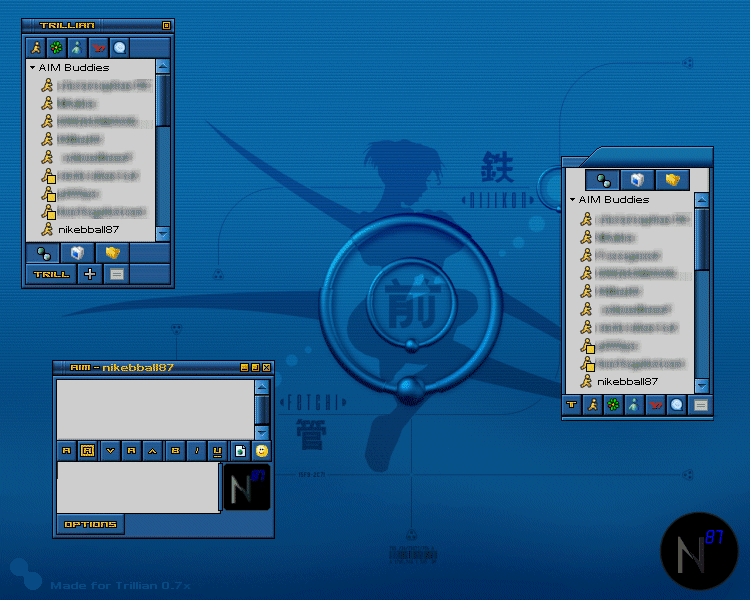This screenshot has width=750, height=600.
Task: Click the connection spheres icon above the TRILL button
Action: click(x=44, y=253)
